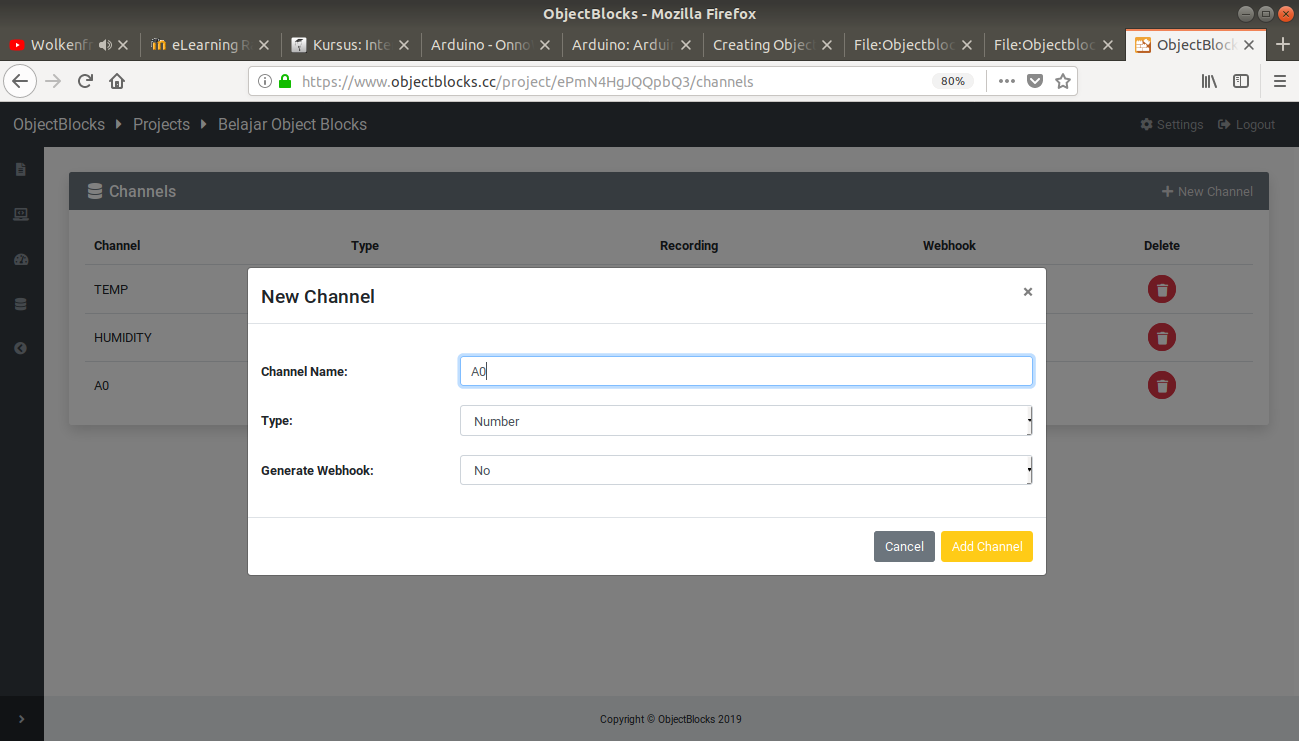The height and width of the screenshot is (741, 1299).
Task: Delete the TEMP channel with trash icon
Action: pos(1161,289)
